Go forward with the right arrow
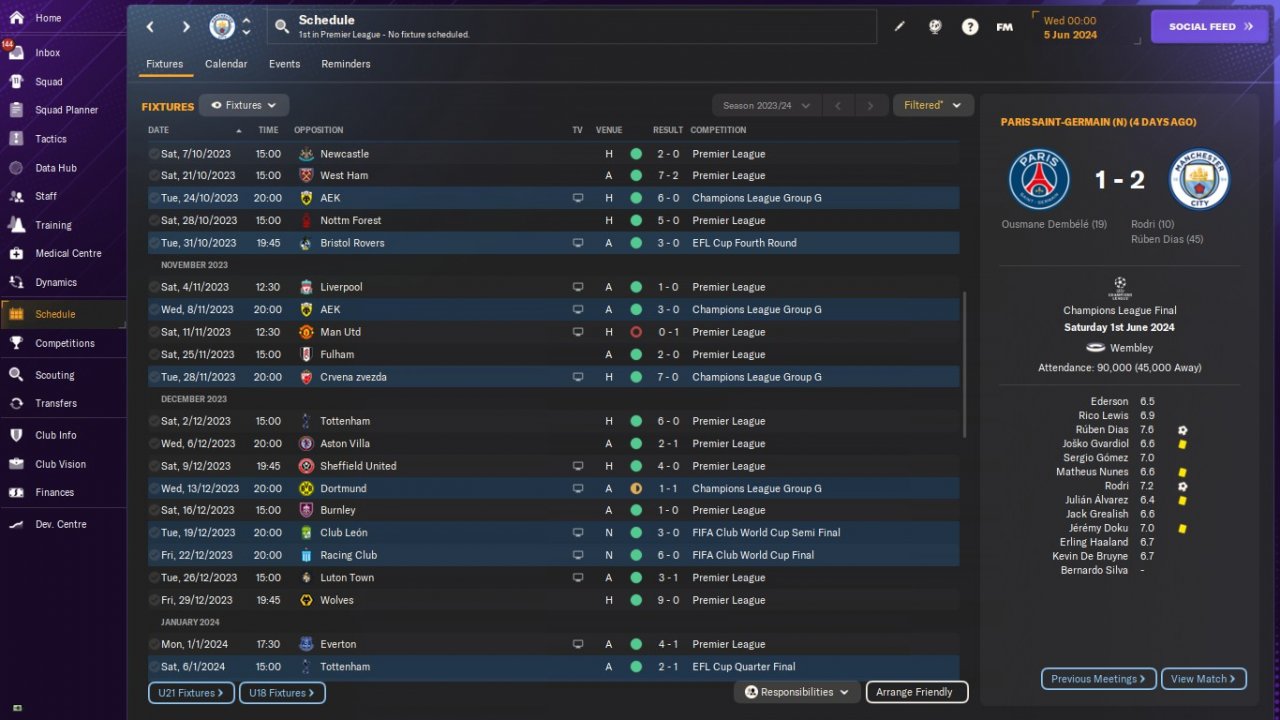Screen dimensions: 1280x720 (186, 27)
